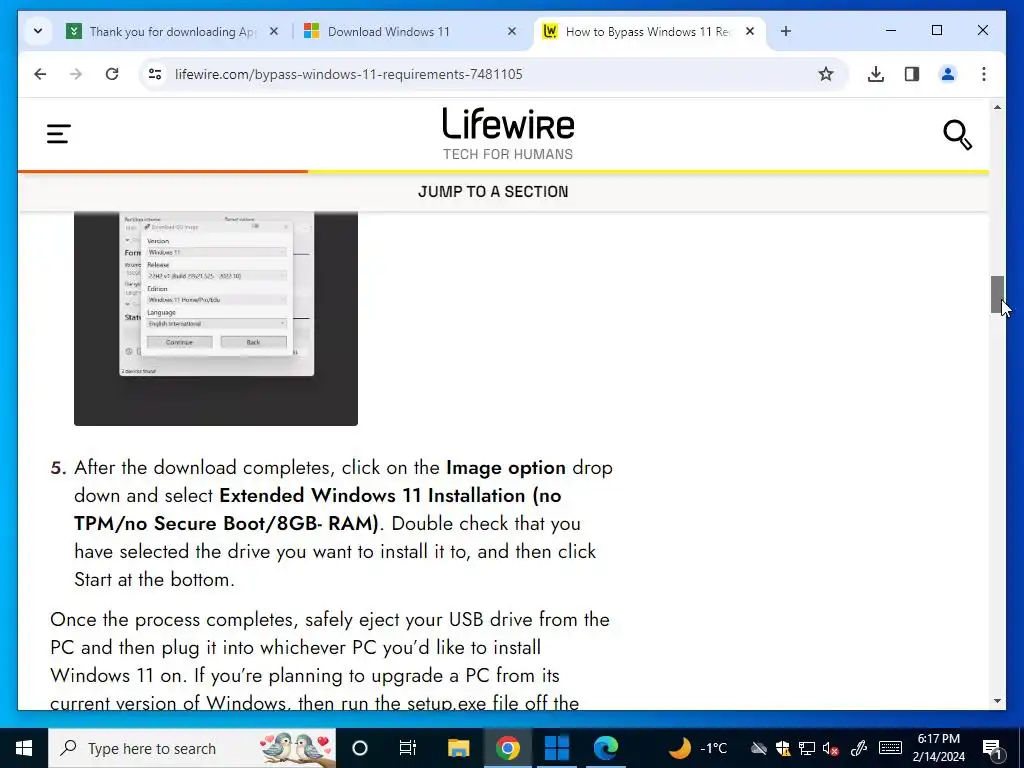Open the Lifewire hamburger menu

click(59, 134)
